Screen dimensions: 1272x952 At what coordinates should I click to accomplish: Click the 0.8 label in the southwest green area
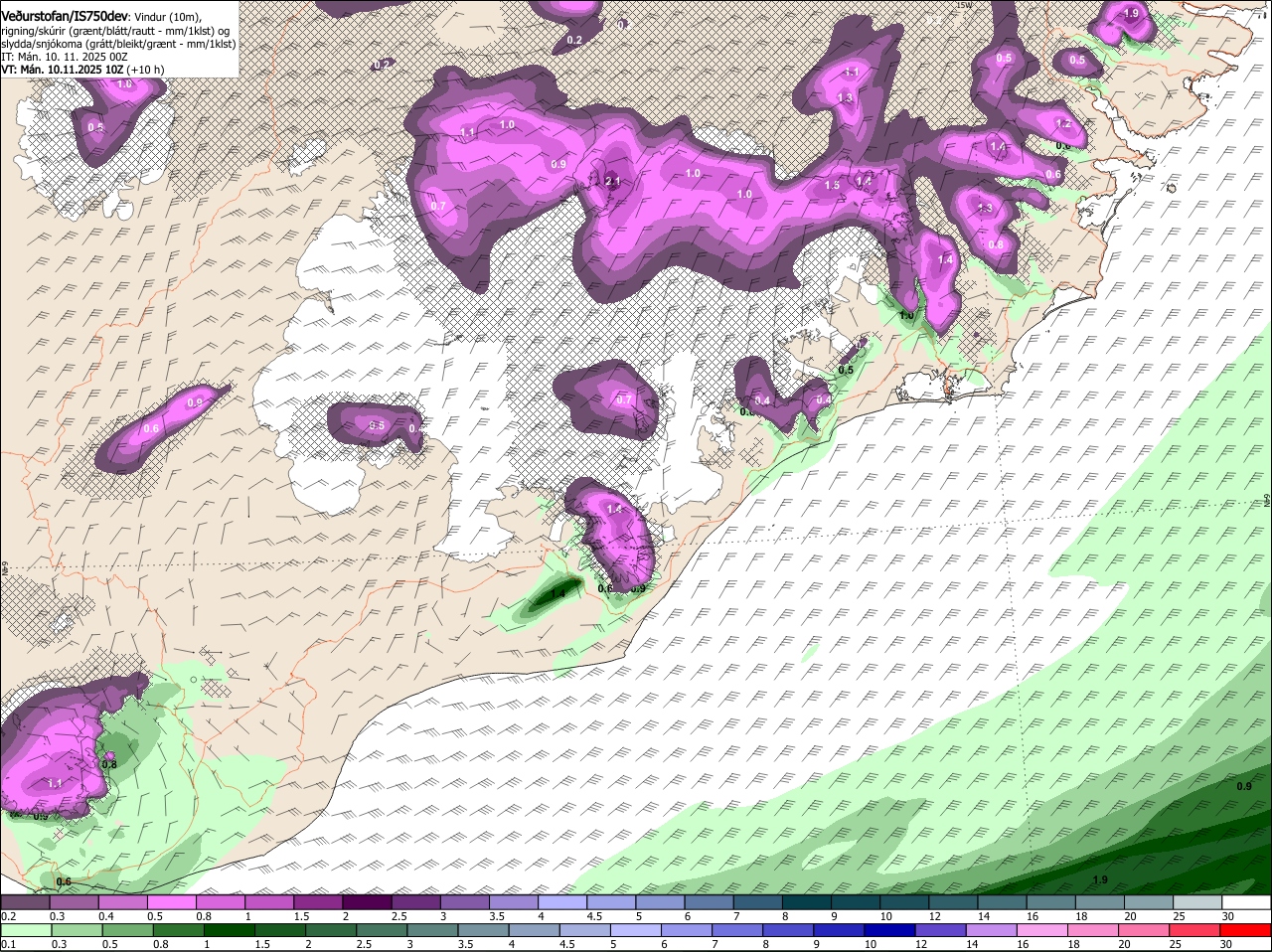[x=109, y=764]
